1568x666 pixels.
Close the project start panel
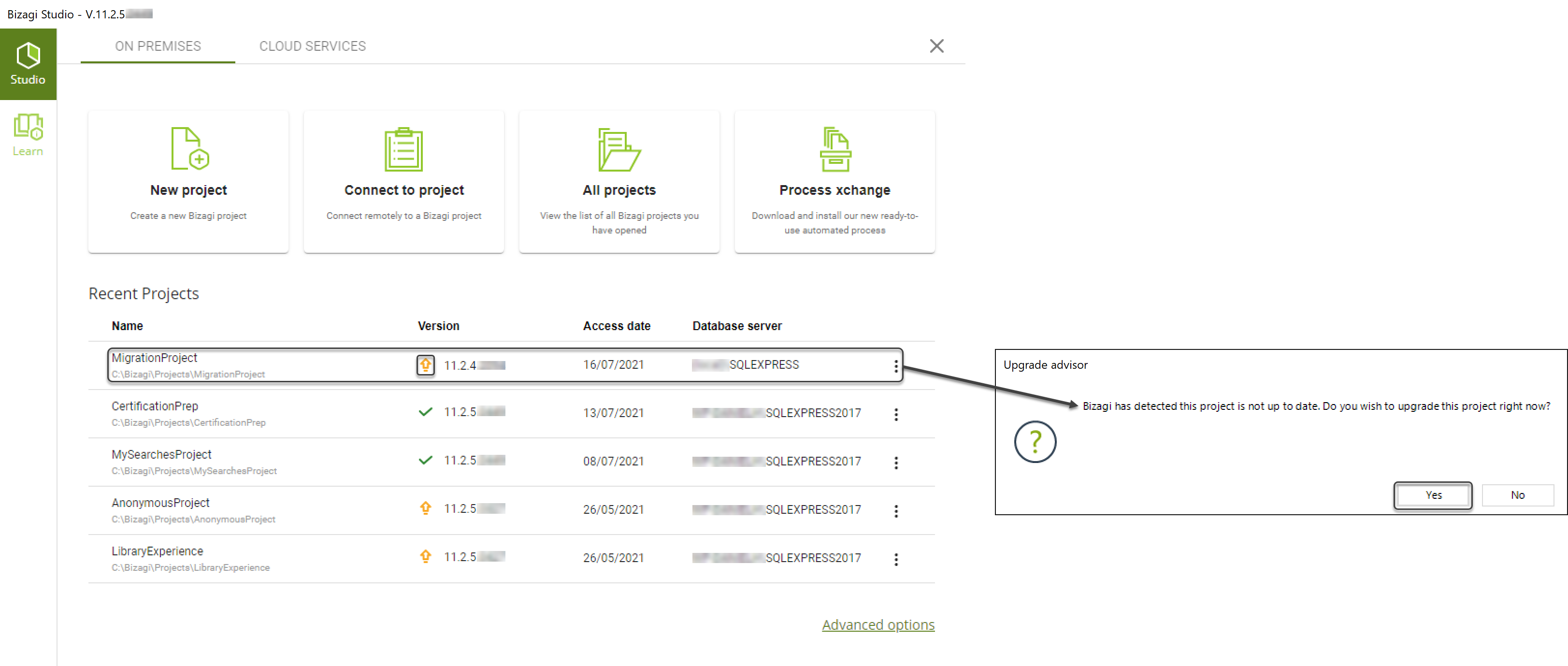click(x=936, y=46)
